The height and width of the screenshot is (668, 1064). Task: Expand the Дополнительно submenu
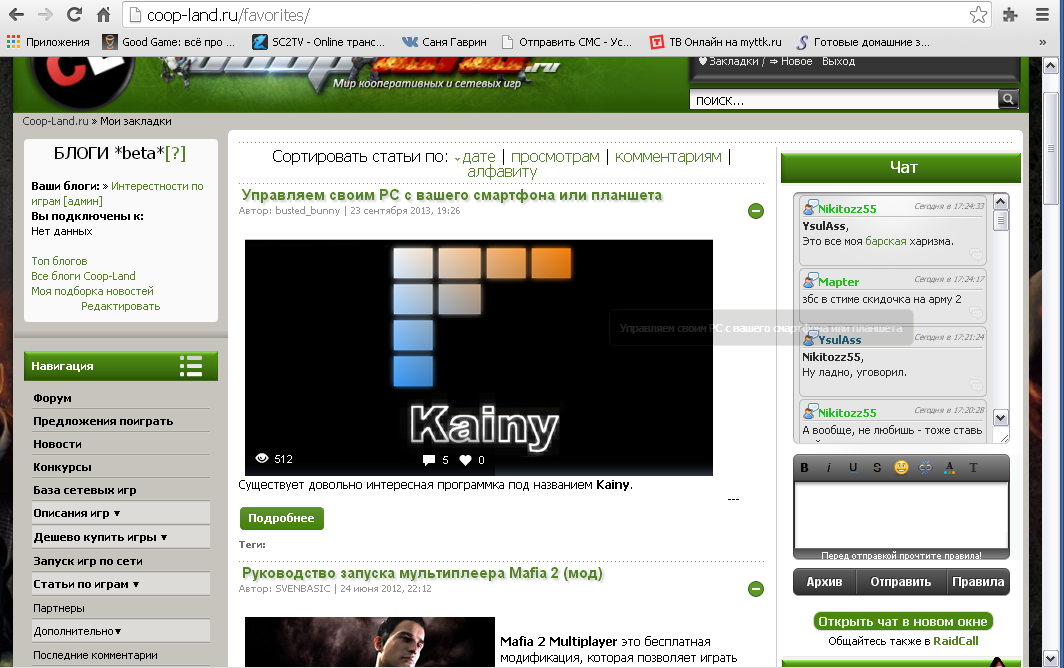tap(121, 631)
